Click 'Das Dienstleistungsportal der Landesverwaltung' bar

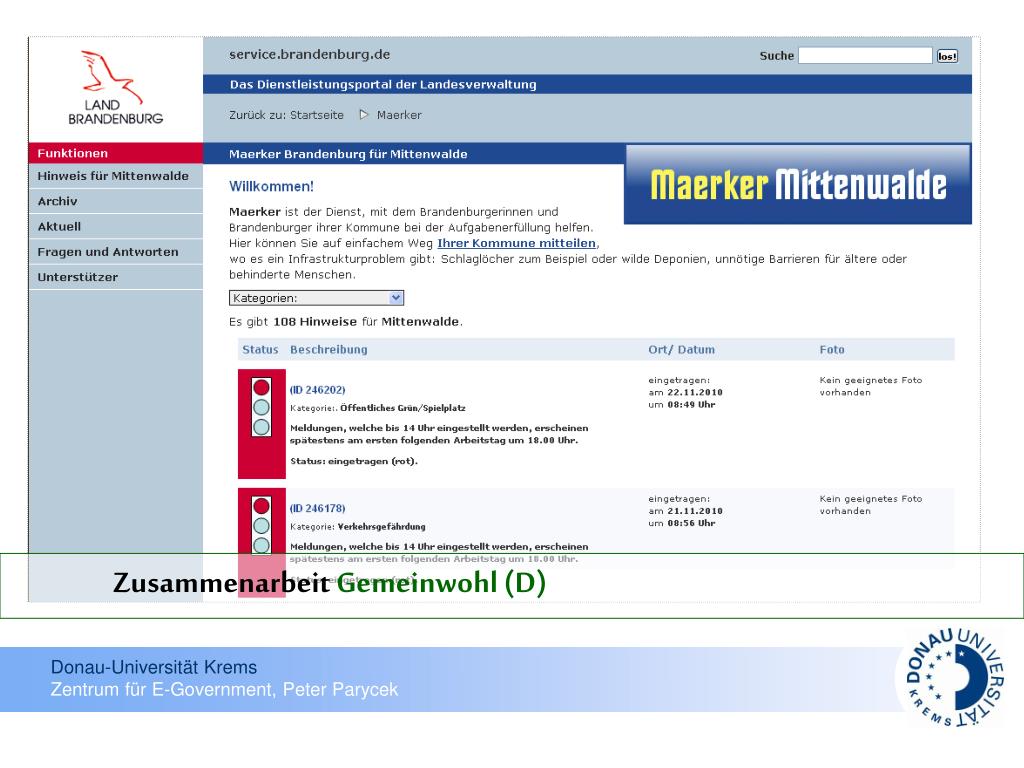tap(587, 84)
